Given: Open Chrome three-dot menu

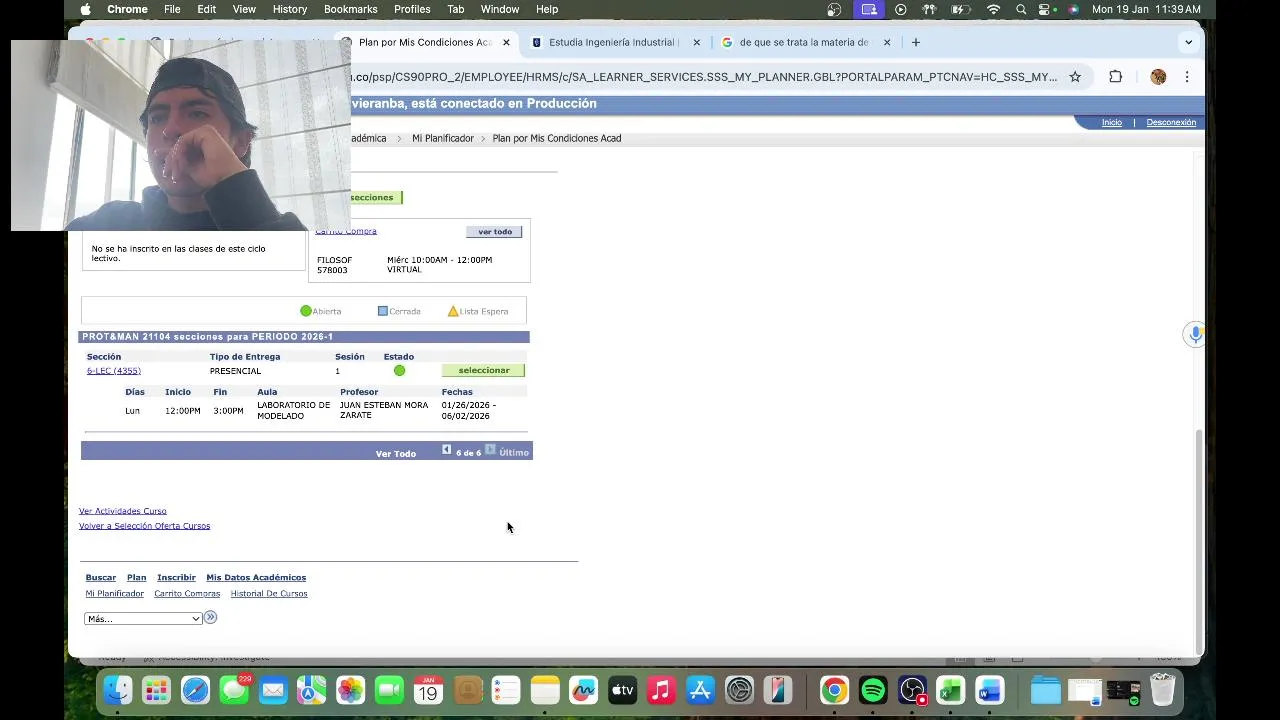Looking at the screenshot, I should [1187, 77].
